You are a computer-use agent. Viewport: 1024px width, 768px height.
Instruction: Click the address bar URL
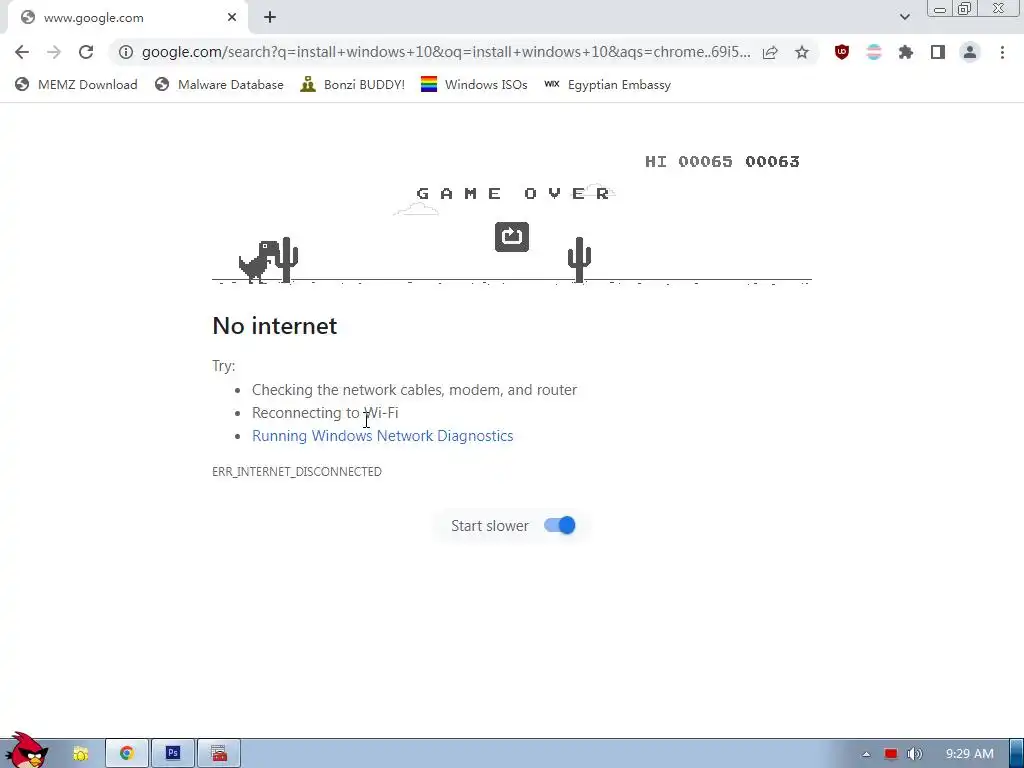[x=446, y=52]
